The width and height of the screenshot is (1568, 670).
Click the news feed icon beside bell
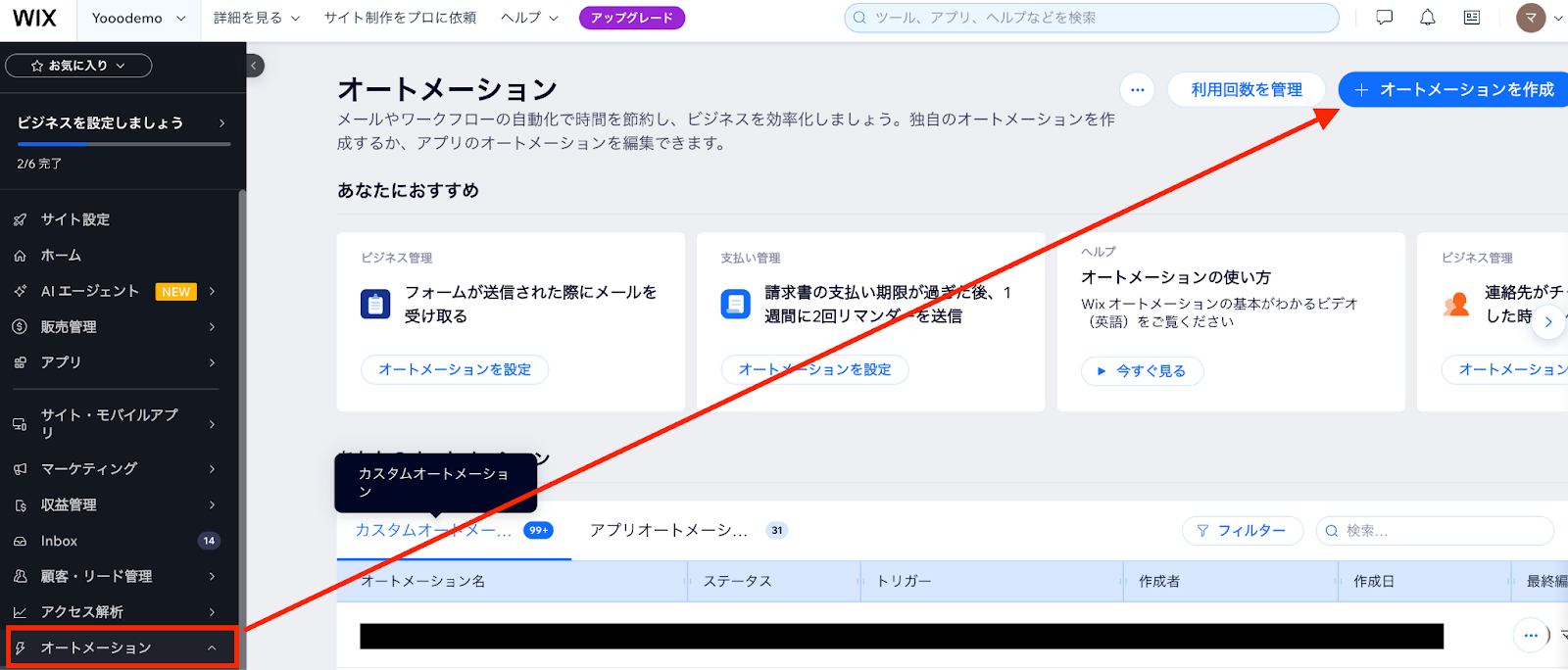click(x=1472, y=18)
